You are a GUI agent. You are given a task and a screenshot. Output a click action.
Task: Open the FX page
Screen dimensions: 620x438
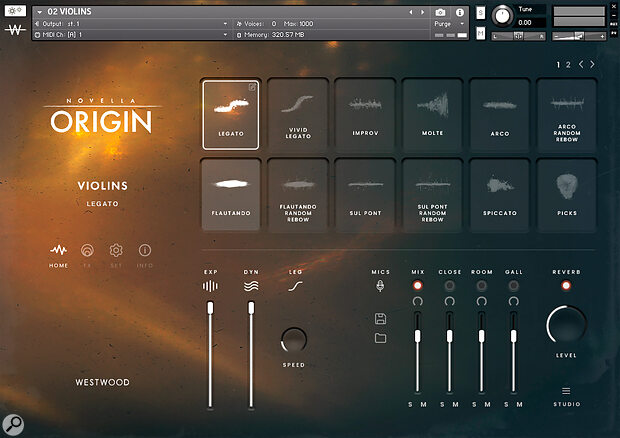pos(87,255)
